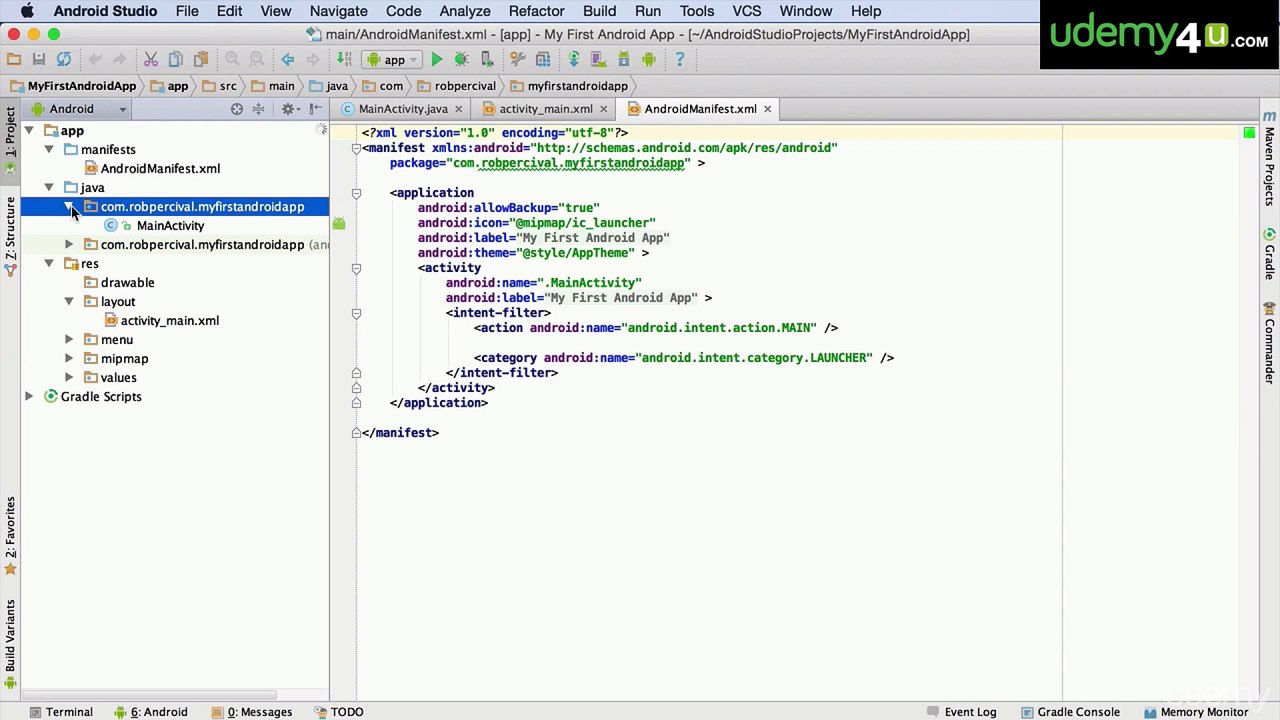Viewport: 1280px width, 720px height.
Task: Navigate back with the left arrow icon
Action: pyautogui.click(x=287, y=59)
